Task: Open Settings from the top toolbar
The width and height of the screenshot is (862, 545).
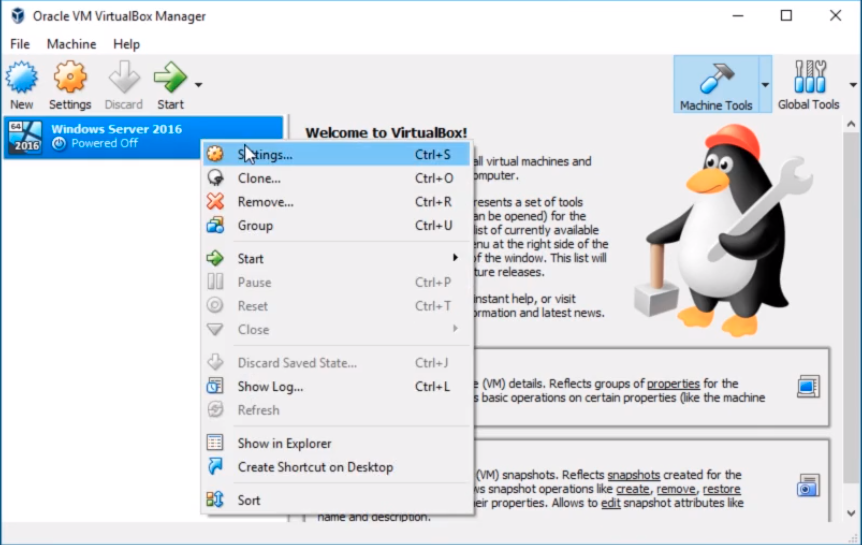Action: coord(70,79)
